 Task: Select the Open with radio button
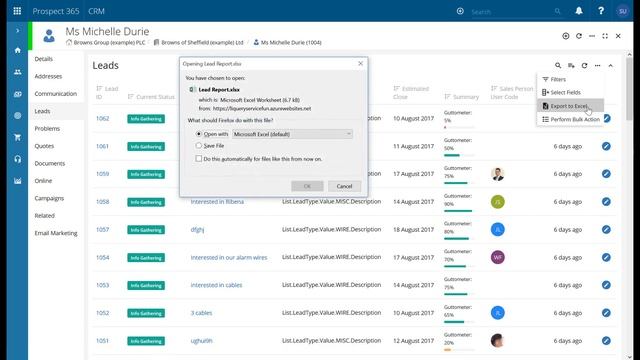pyautogui.click(x=199, y=134)
